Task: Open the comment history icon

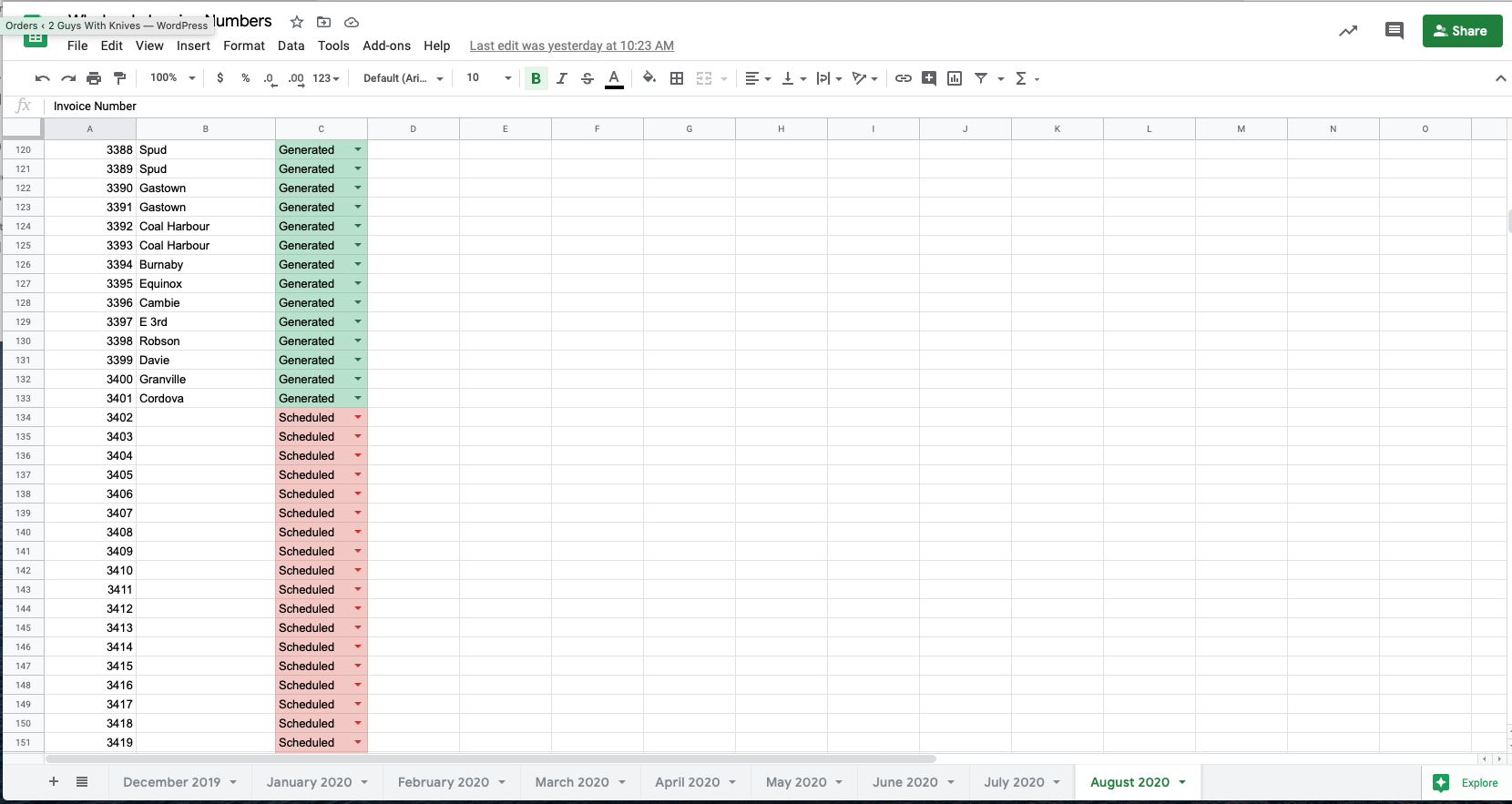Action: pyautogui.click(x=1394, y=31)
